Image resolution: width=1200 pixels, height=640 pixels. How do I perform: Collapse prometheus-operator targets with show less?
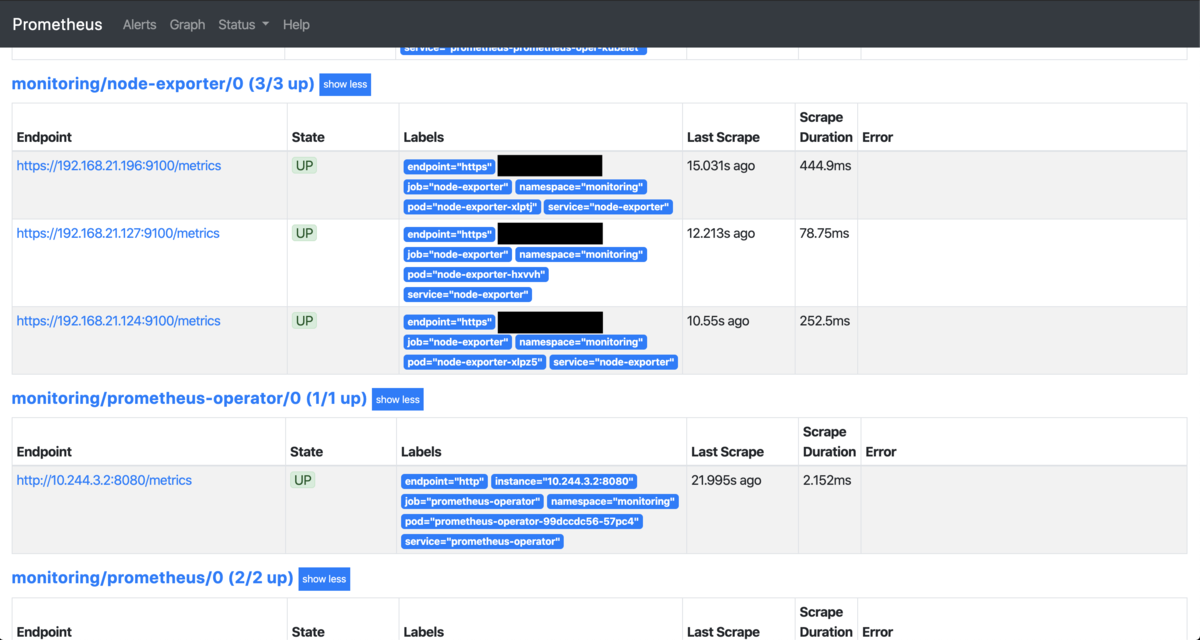(397, 399)
